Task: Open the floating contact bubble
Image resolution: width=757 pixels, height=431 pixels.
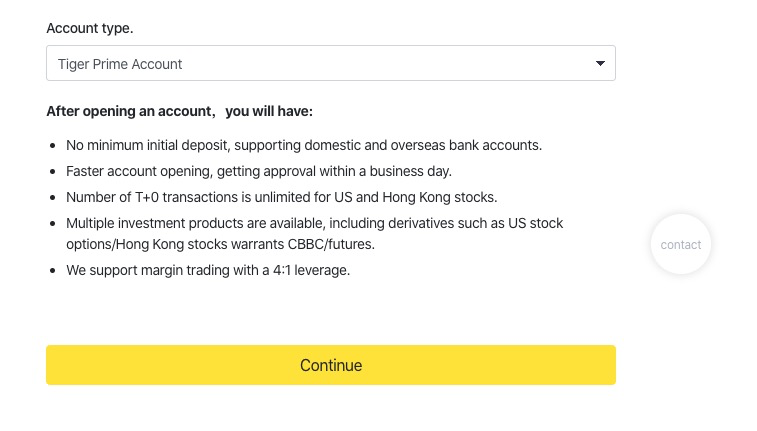Action: pyautogui.click(x=681, y=244)
